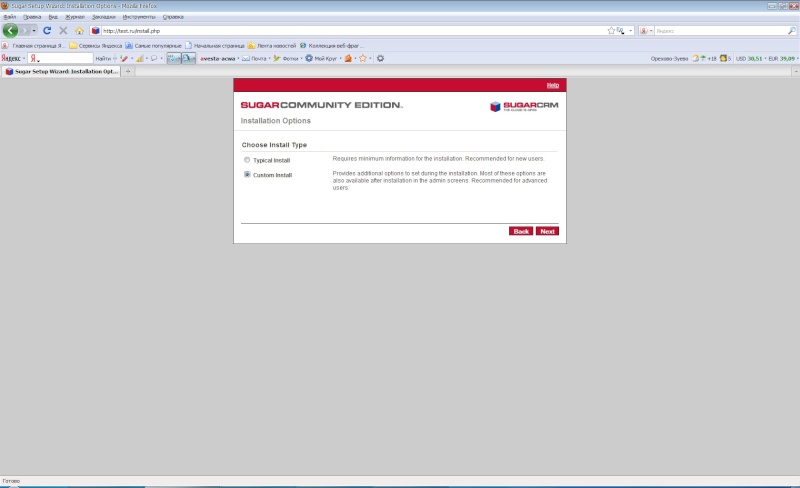Open the Вид menu
The image size is (800, 488).
click(x=53, y=17)
